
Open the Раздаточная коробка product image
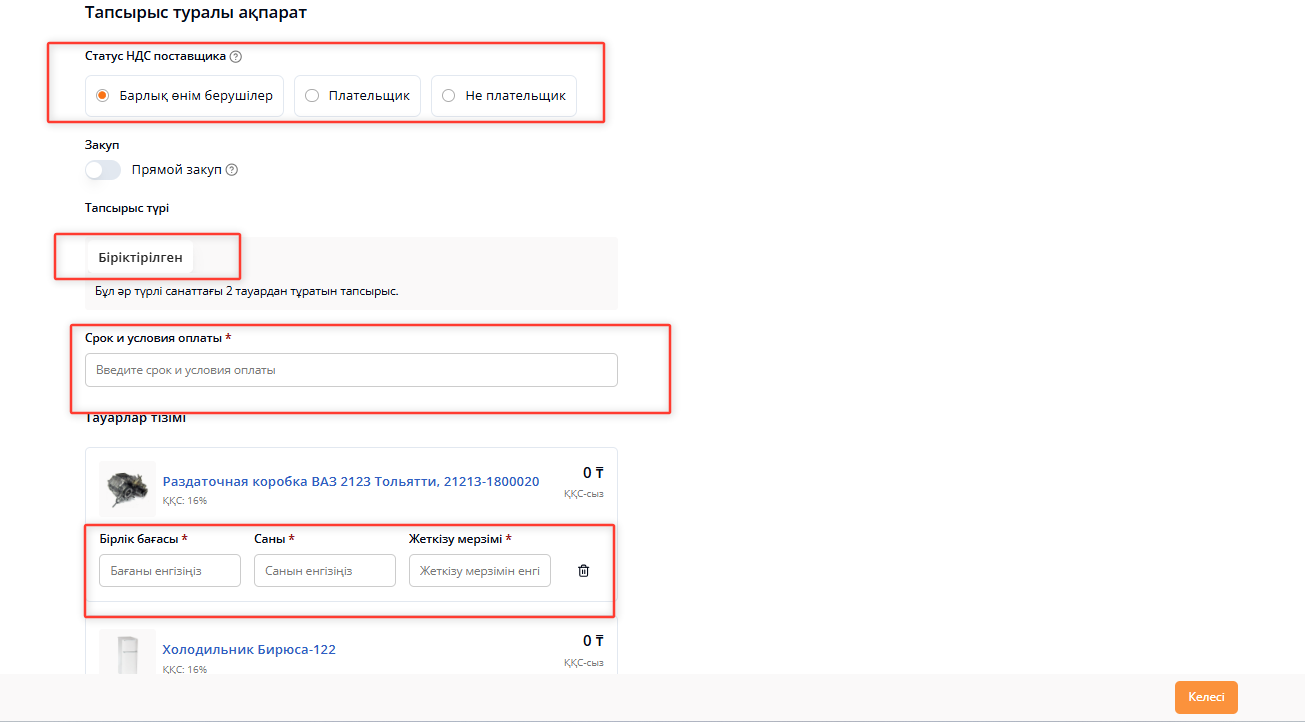(x=127, y=488)
